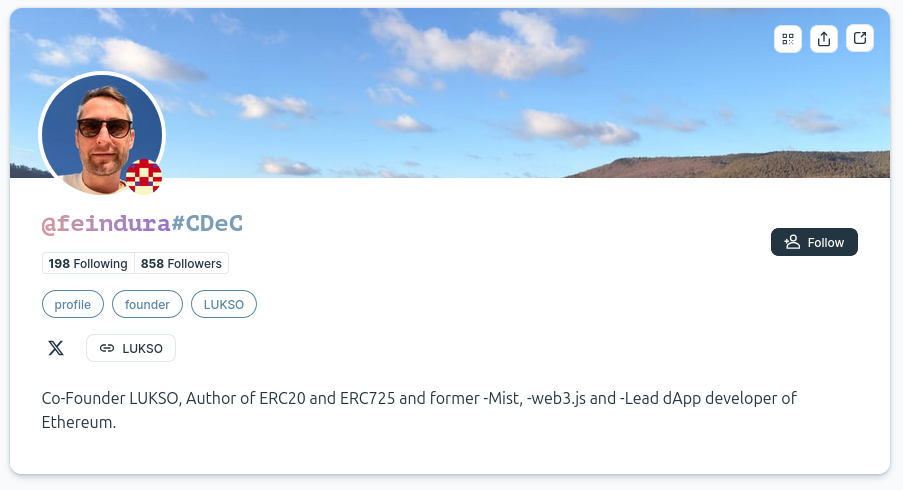This screenshot has height=490, width=903.
Task: Click the @feindura username
Action: 106,224
